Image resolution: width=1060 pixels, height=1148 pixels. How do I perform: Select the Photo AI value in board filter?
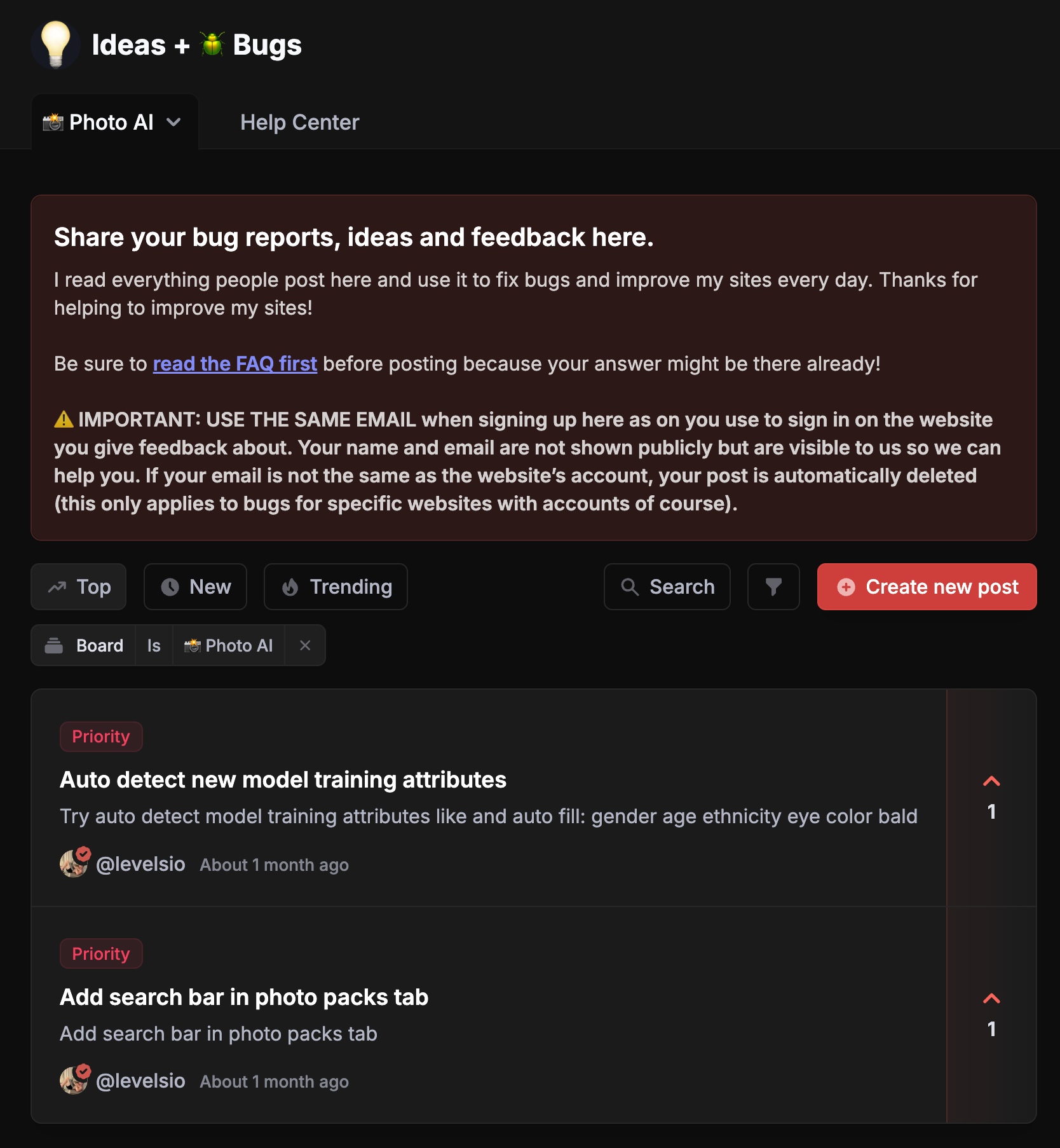tap(229, 645)
